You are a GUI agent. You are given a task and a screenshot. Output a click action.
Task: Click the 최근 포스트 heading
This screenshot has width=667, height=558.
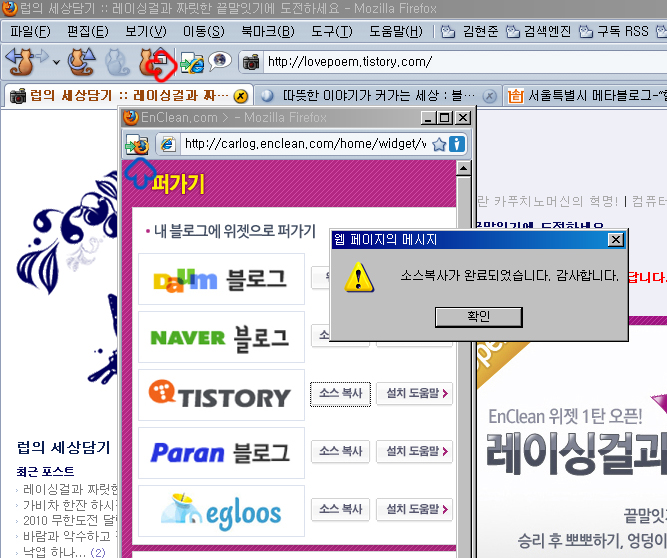(45, 471)
